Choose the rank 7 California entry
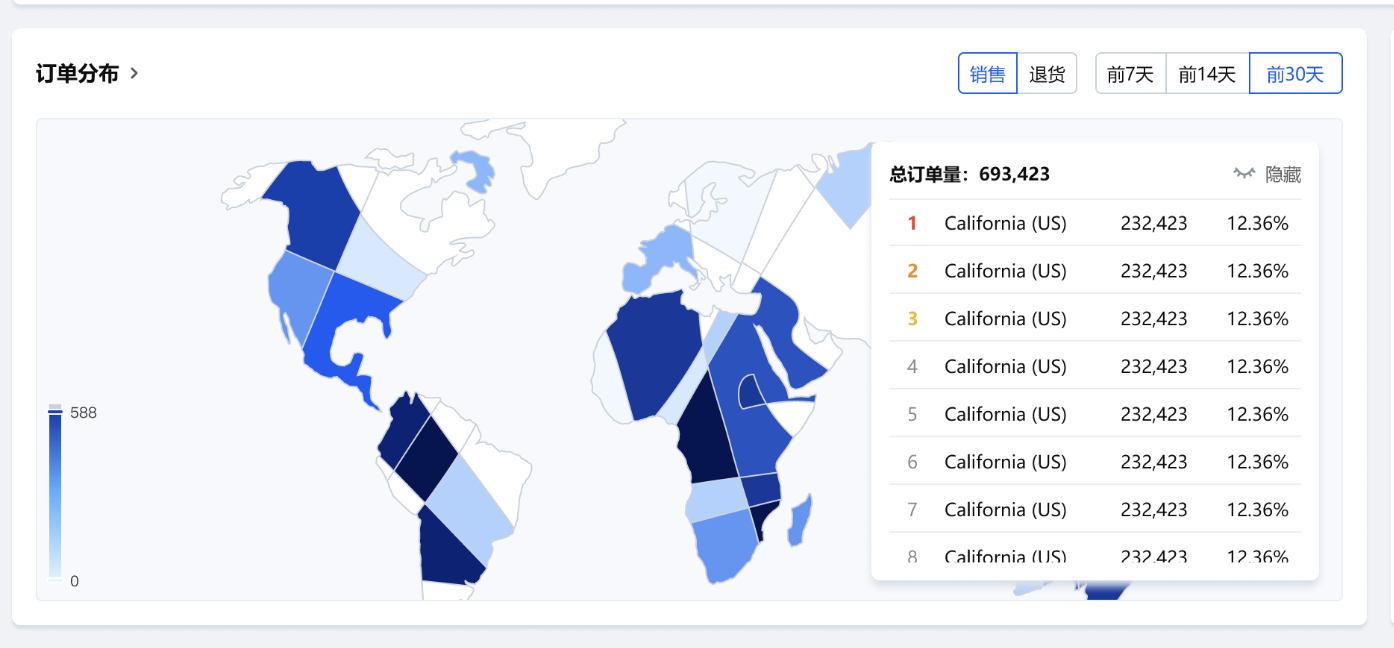 [1095, 510]
